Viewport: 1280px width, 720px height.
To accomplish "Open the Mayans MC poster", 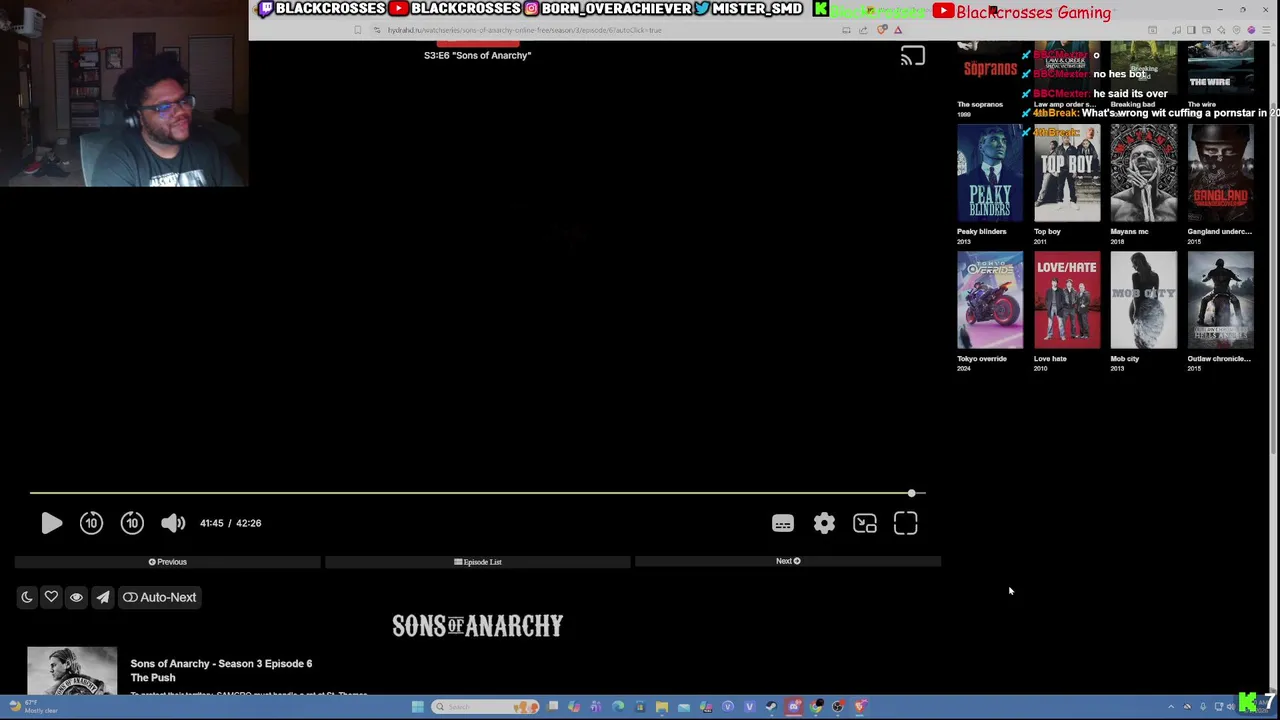I will (x=1144, y=173).
